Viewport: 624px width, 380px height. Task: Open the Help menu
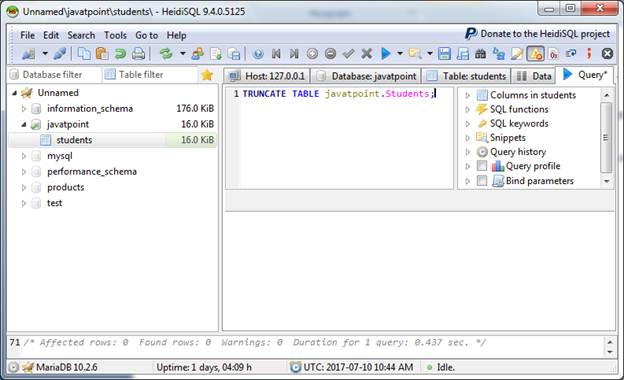pyautogui.click(x=176, y=35)
